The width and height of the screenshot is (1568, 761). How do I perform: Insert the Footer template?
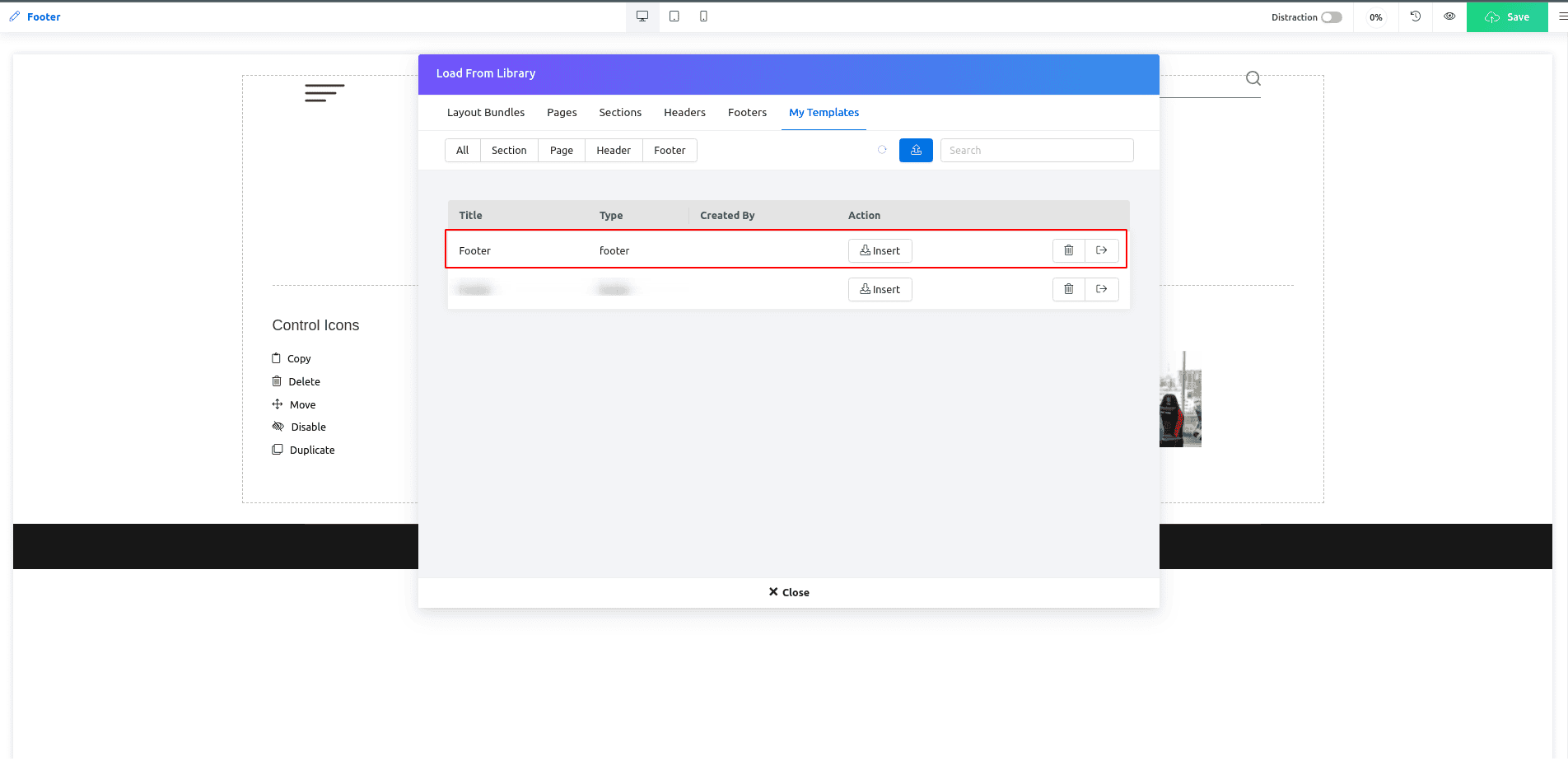point(880,250)
